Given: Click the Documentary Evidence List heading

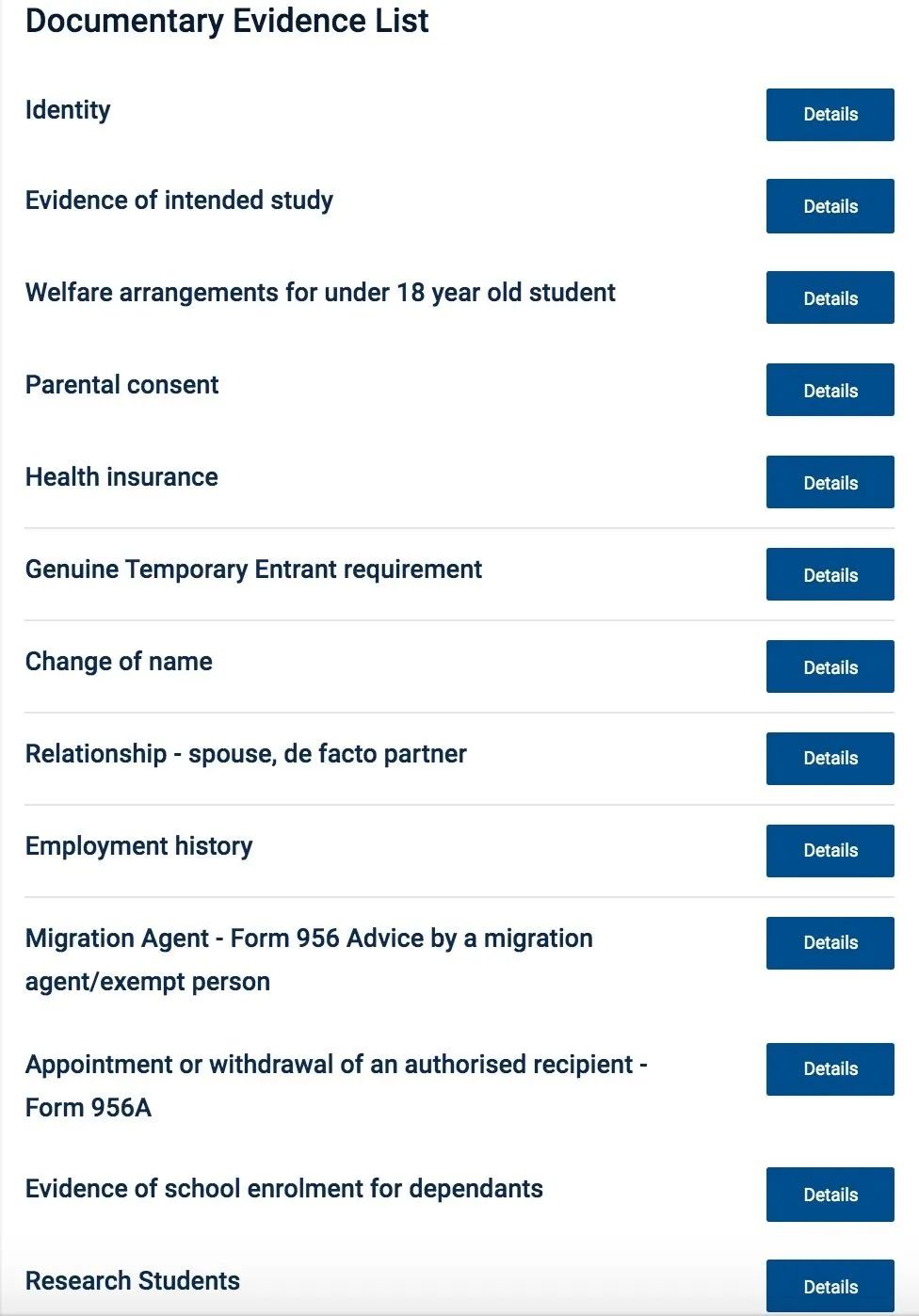Looking at the screenshot, I should pos(227,21).
